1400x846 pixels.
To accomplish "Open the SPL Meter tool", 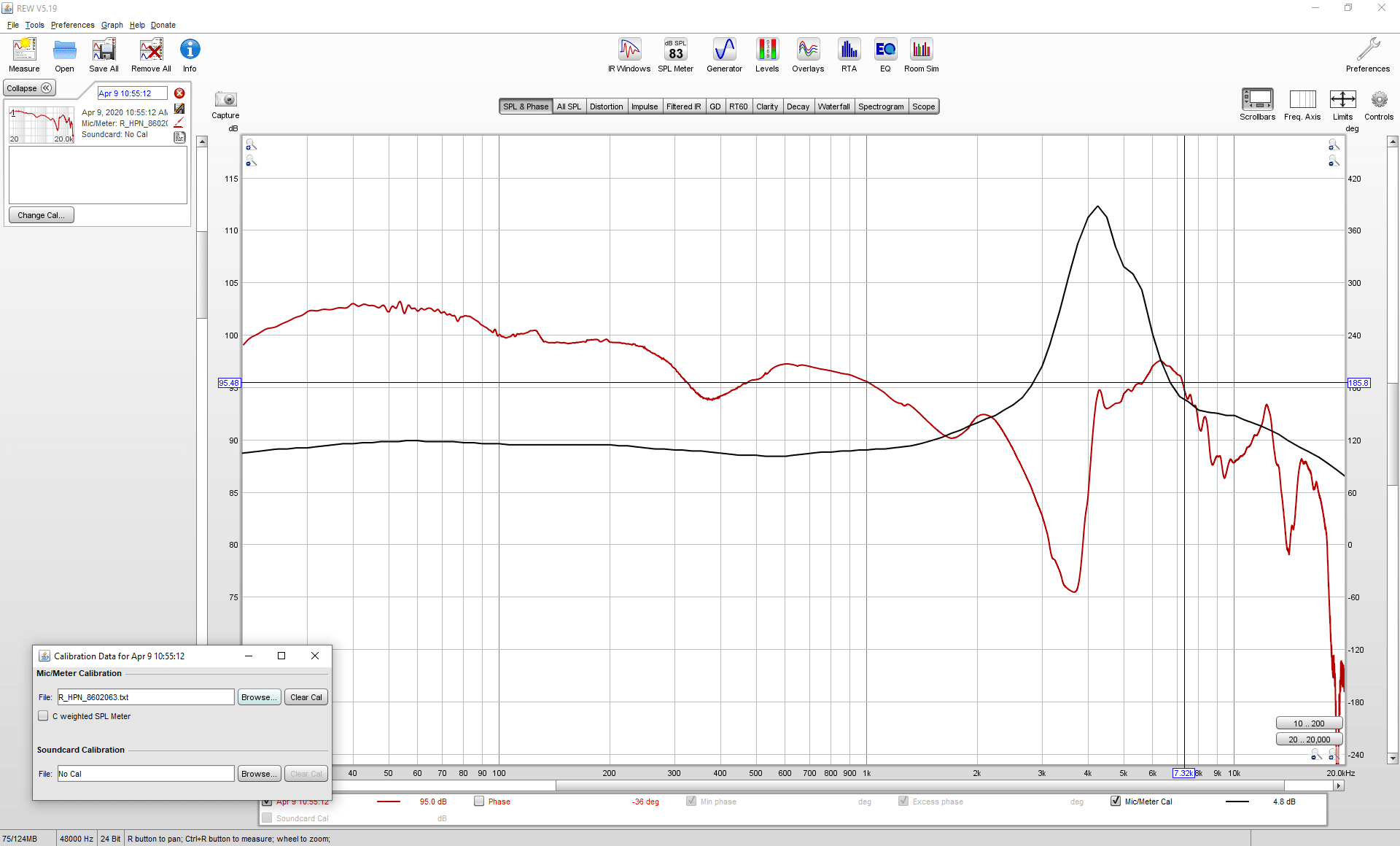I will tap(675, 55).
